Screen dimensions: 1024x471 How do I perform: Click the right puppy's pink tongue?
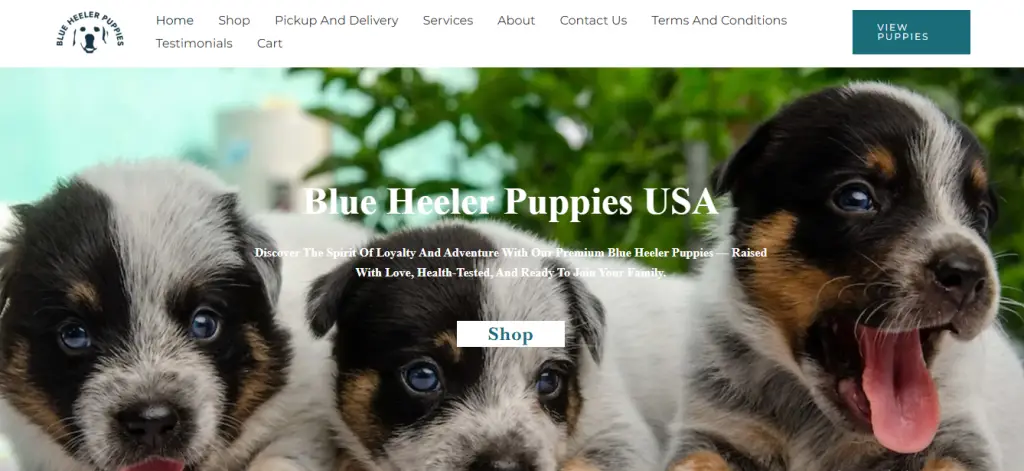pos(900,389)
